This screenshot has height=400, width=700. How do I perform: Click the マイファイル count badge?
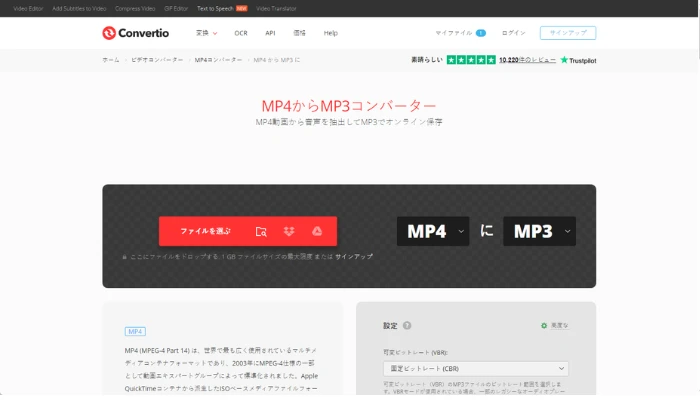[x=481, y=33]
